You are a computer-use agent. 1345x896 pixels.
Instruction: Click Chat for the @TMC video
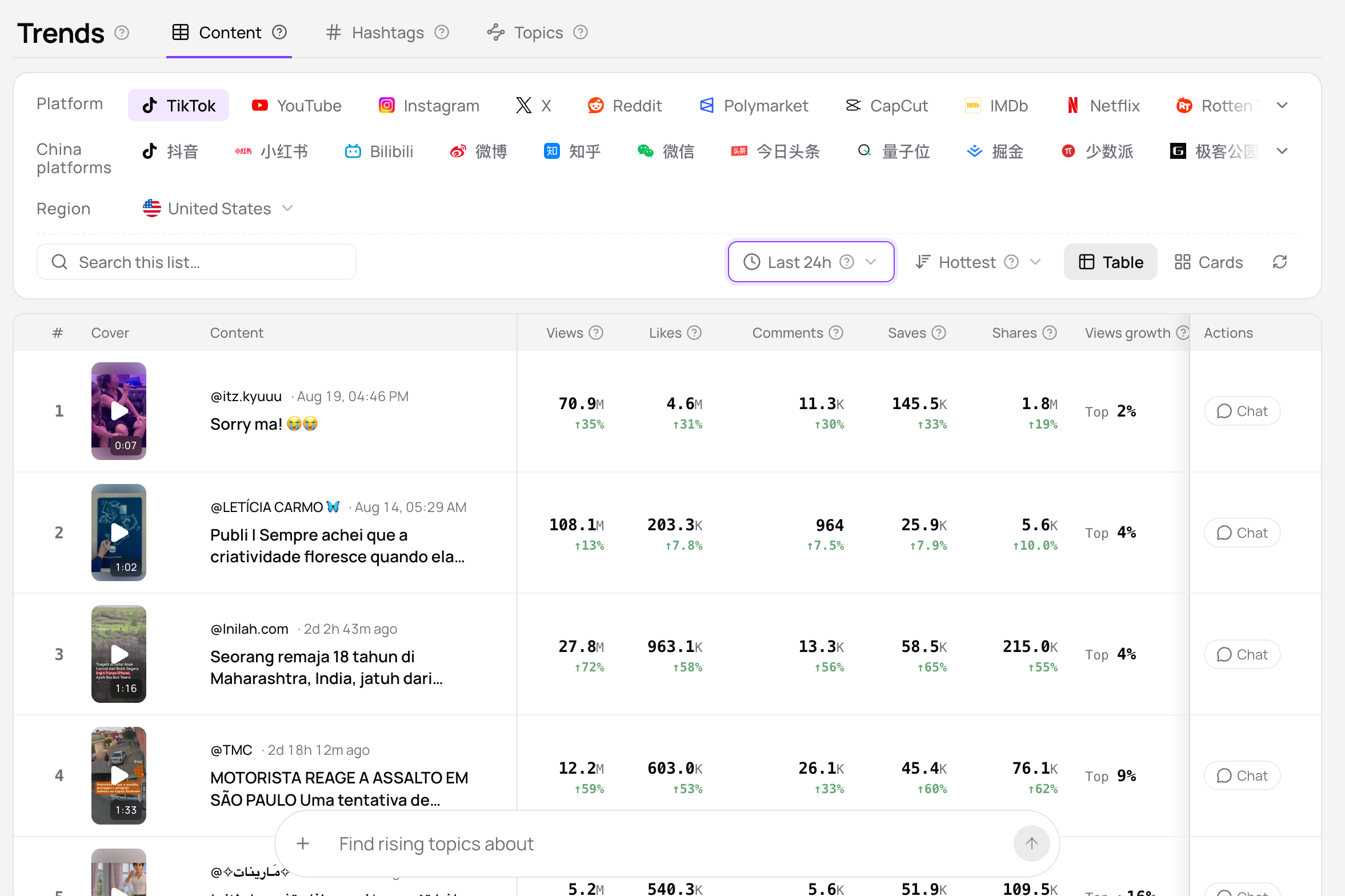pos(1242,776)
